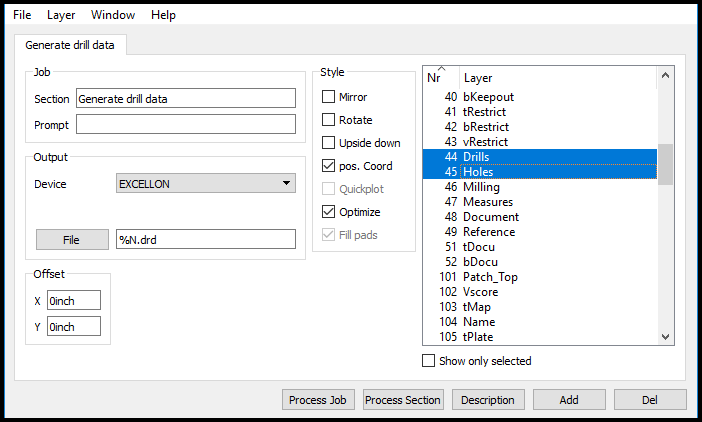
Task: Open the Window menu
Action: 113,15
